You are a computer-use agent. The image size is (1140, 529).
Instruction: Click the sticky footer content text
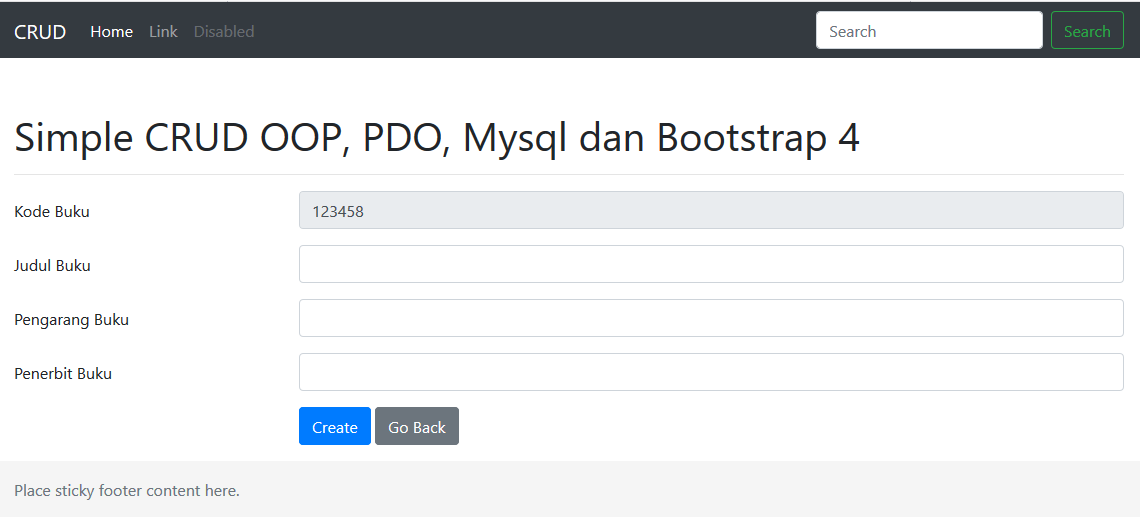point(127,490)
